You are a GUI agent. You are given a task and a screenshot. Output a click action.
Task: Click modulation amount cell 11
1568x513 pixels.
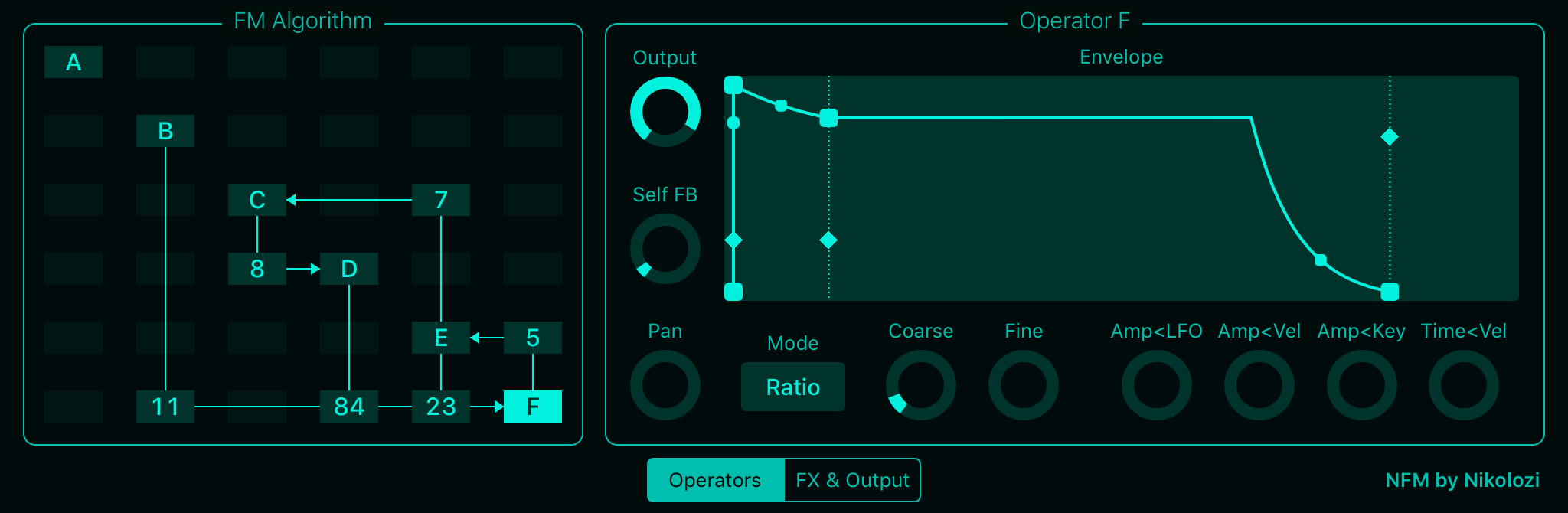[165, 407]
